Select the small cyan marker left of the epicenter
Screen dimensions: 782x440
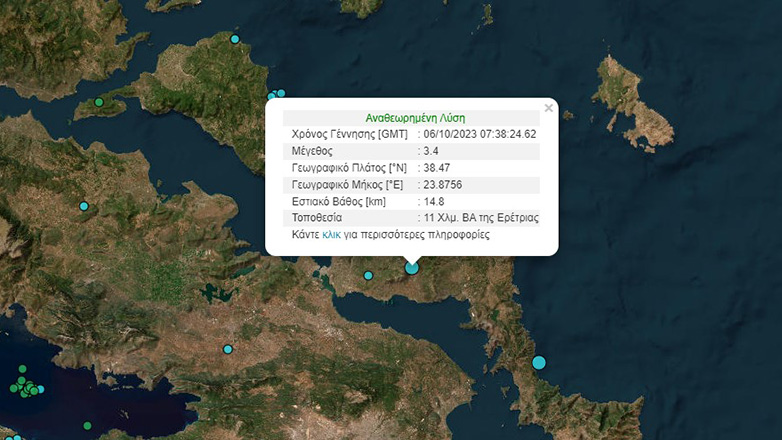(x=368, y=275)
